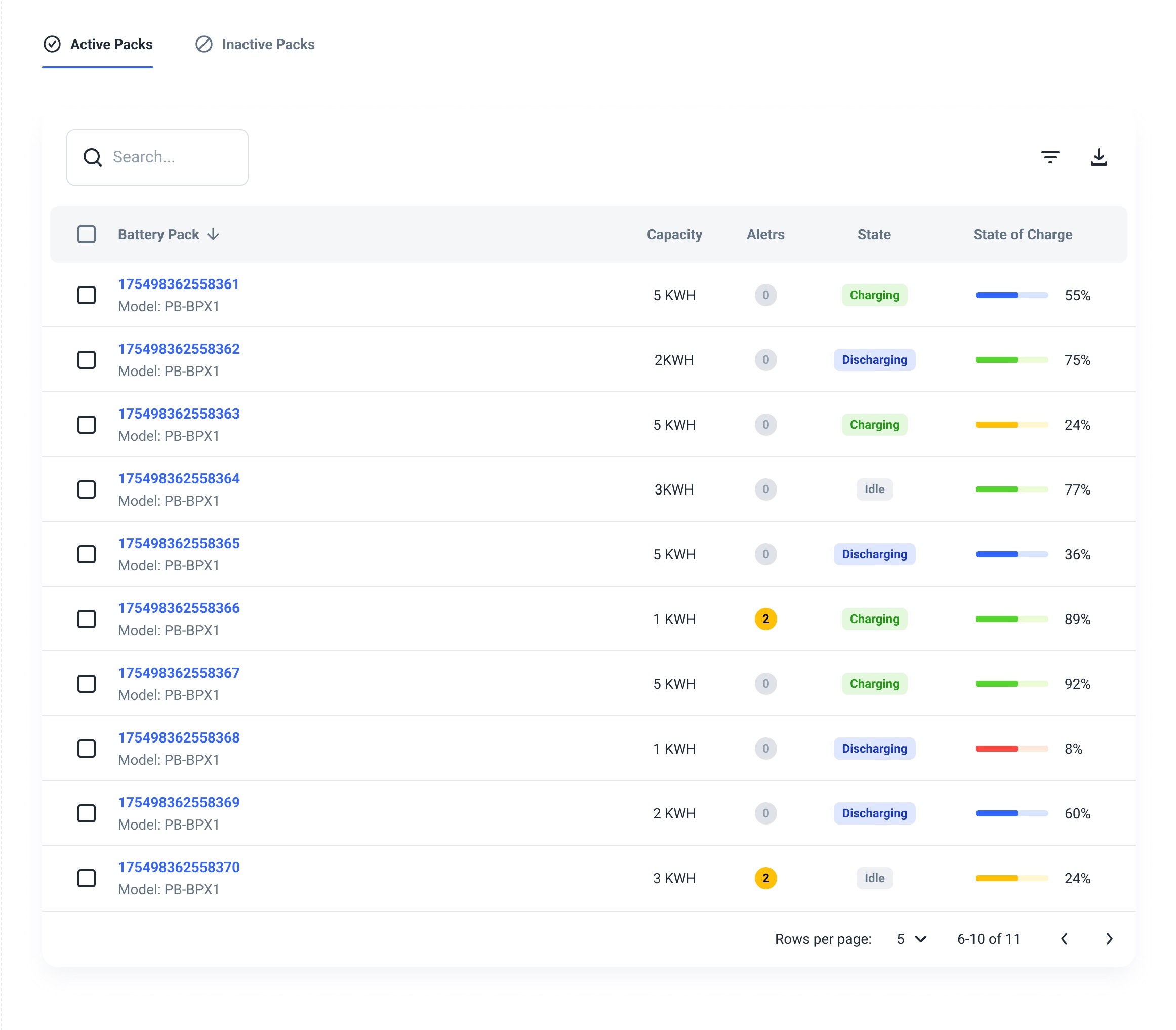The image size is (1176, 1030).
Task: Toggle the checkbox for pack 175498362558368
Action: (x=86, y=748)
